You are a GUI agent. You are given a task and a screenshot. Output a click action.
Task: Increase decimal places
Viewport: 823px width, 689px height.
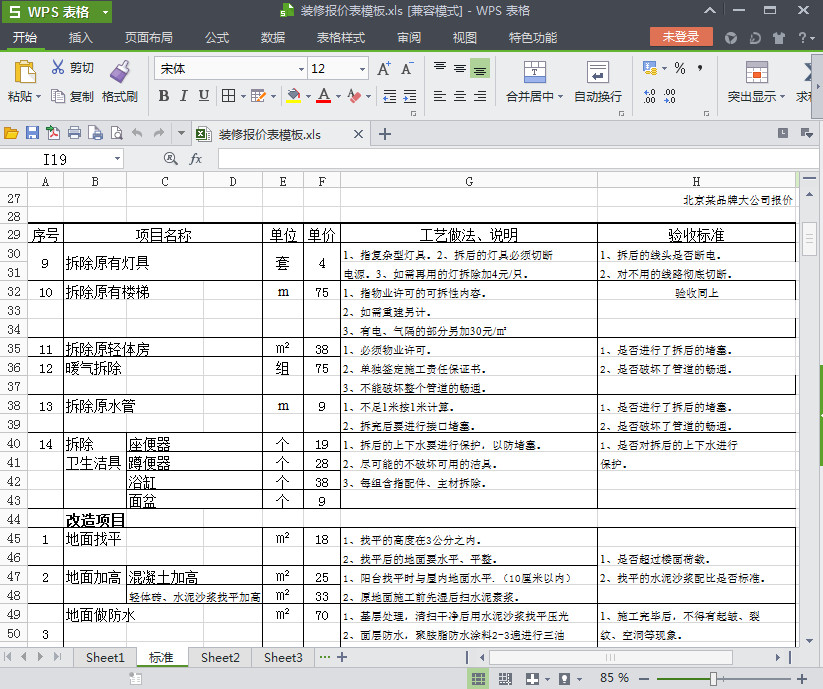tap(650, 96)
